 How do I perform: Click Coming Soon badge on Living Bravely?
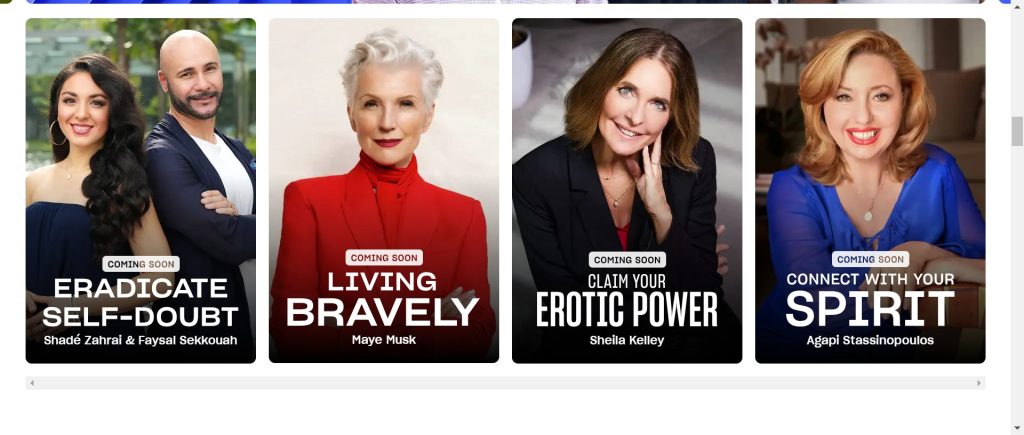384,258
